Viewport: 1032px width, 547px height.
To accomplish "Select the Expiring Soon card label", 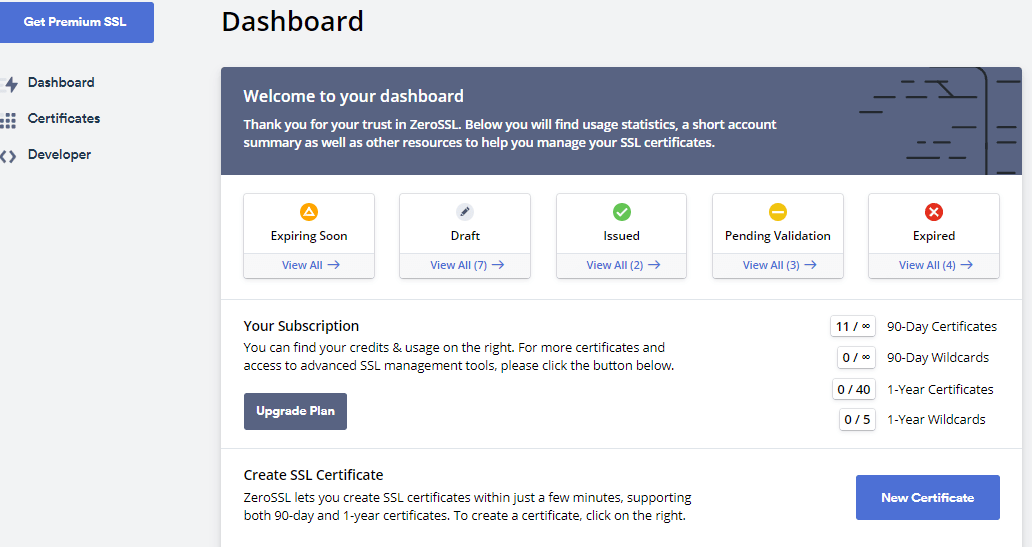I will (309, 236).
